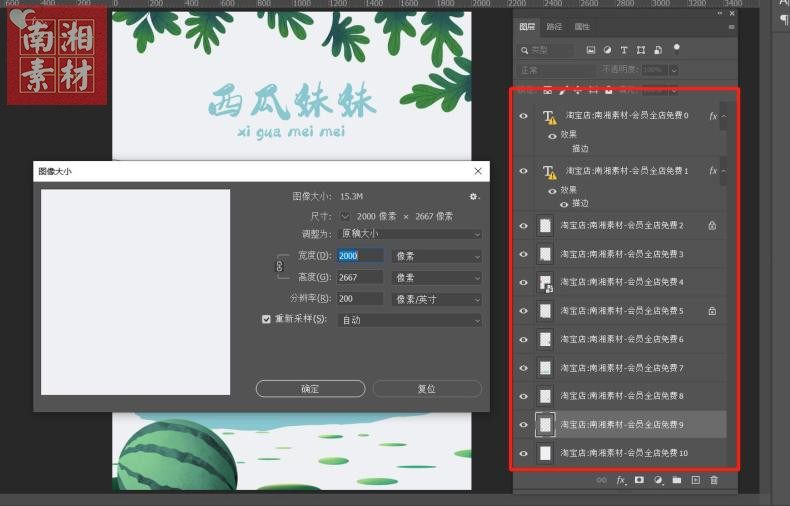The width and height of the screenshot is (790, 506).
Task: Confirm the Image Size dialog
Action: [310, 389]
